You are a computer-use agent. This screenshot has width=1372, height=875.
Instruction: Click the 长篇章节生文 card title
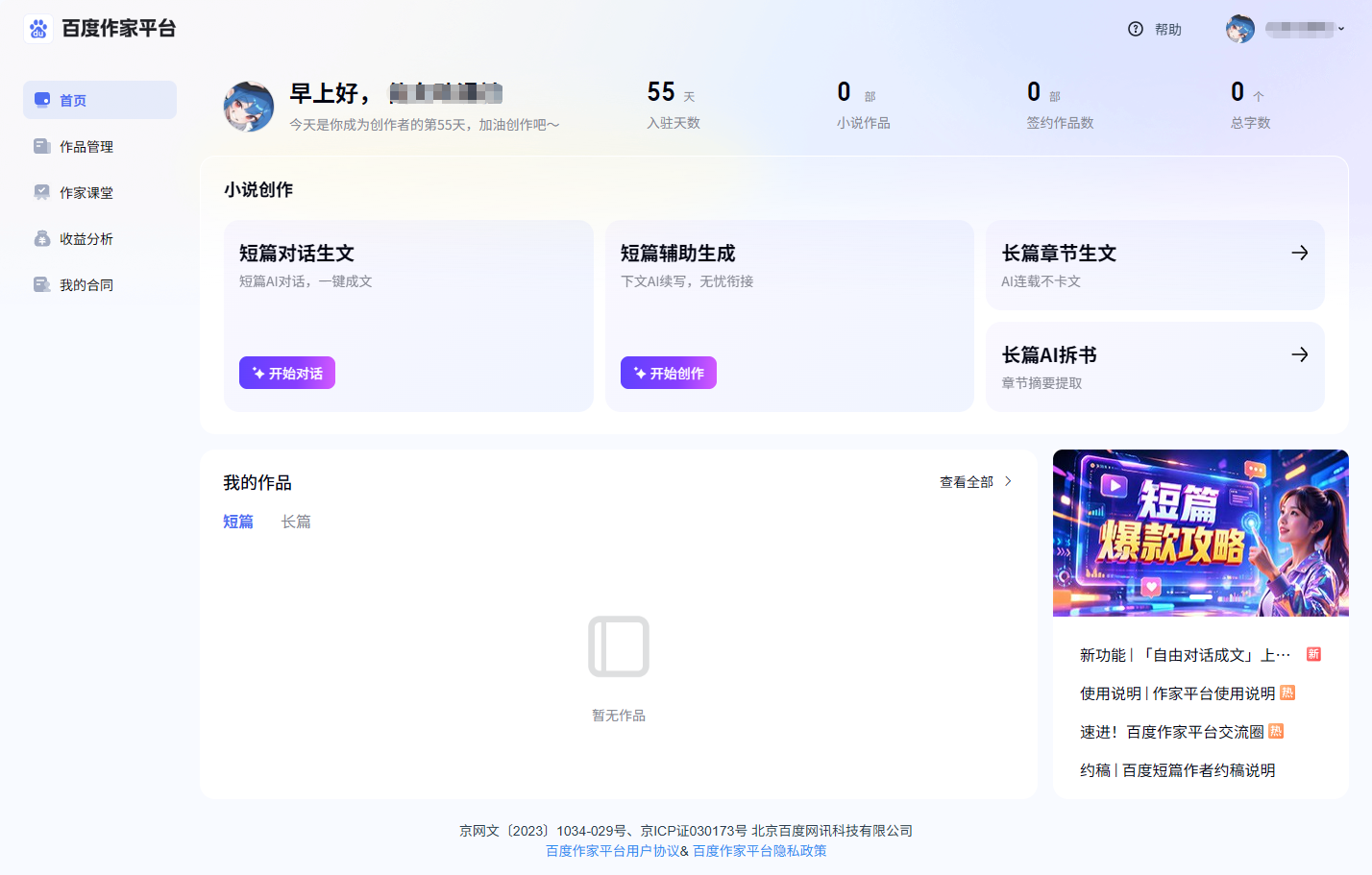click(1059, 253)
